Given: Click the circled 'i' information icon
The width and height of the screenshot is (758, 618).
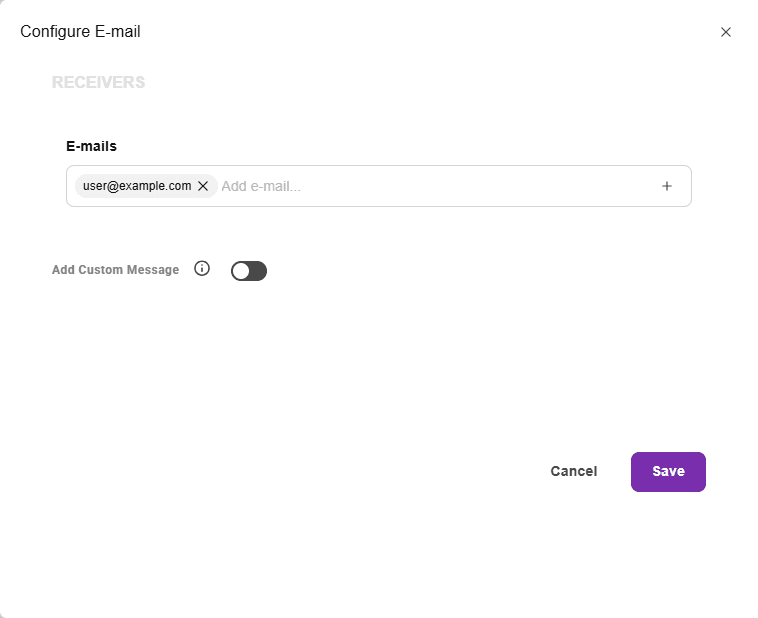Looking at the screenshot, I should coord(202,268).
